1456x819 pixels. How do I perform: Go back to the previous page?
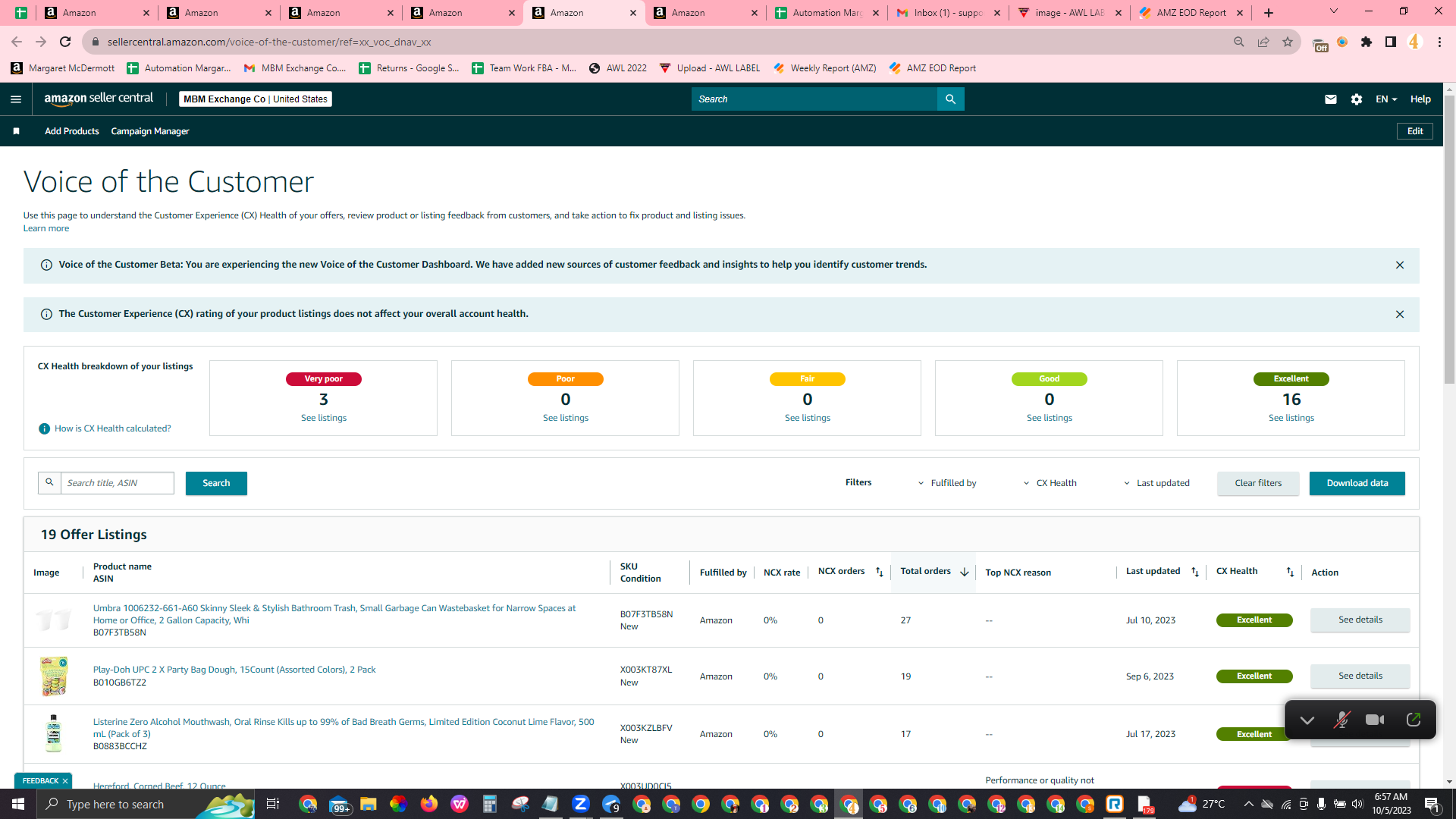pos(17,42)
